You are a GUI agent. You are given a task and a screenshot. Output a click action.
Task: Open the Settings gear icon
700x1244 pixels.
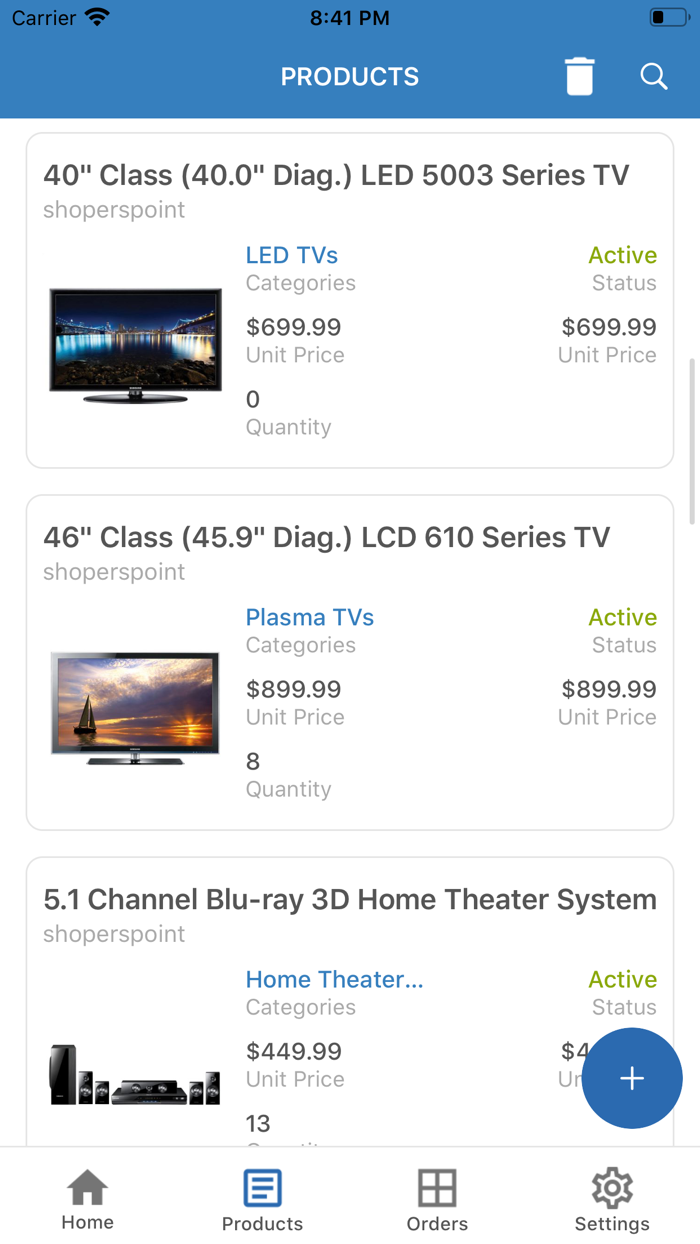click(612, 1188)
